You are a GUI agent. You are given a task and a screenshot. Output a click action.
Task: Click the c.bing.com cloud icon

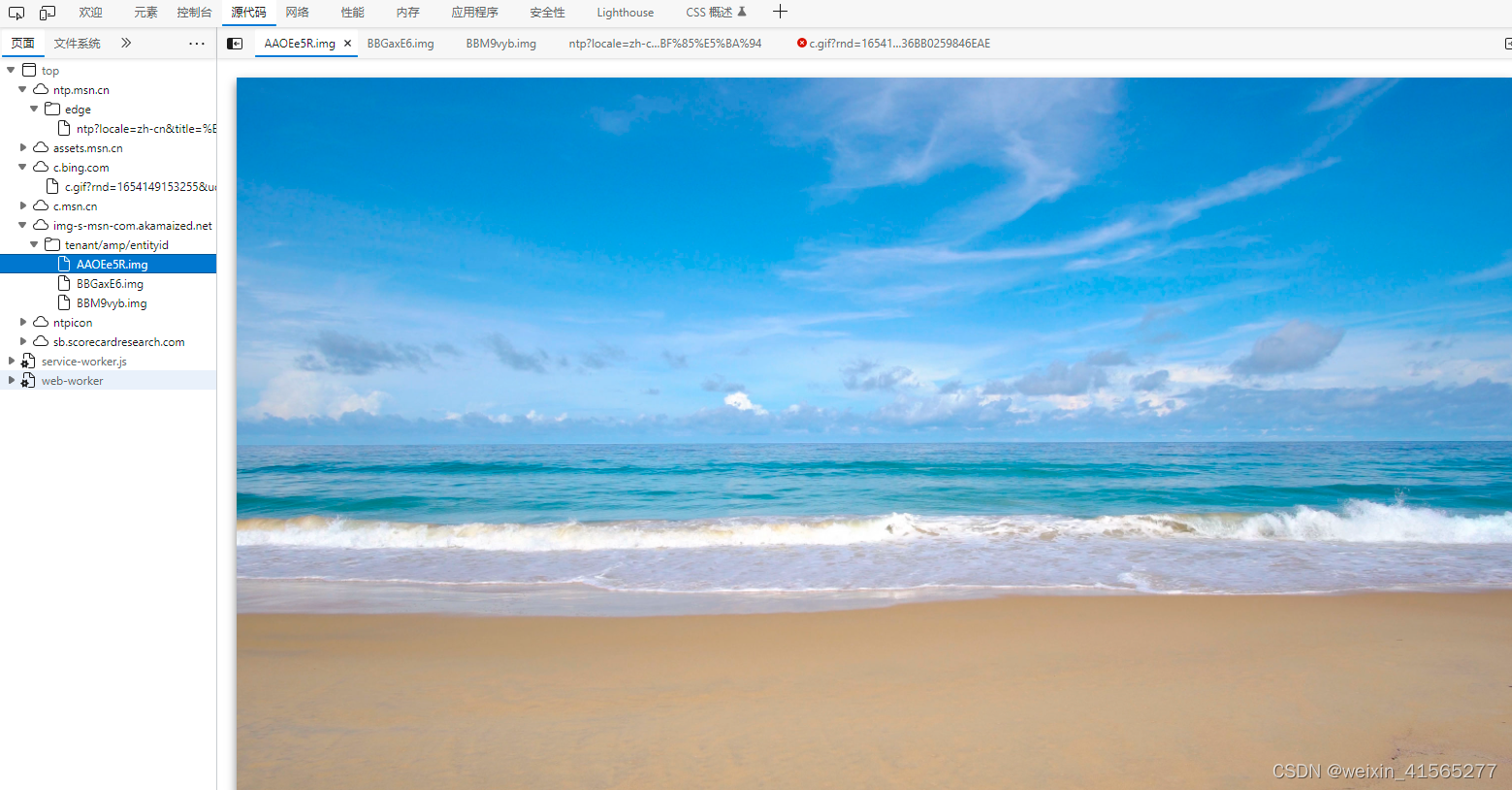(41, 167)
